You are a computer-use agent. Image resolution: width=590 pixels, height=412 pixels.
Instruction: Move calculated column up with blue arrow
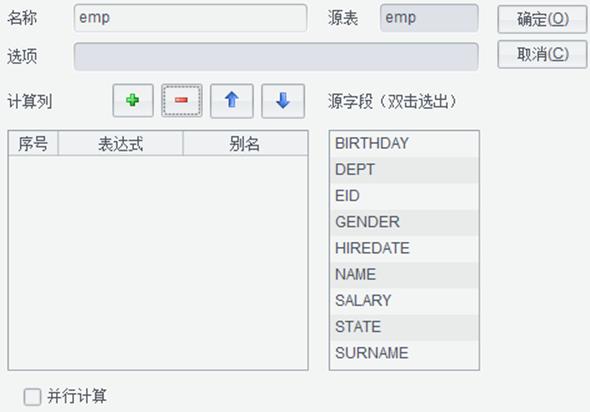232,101
